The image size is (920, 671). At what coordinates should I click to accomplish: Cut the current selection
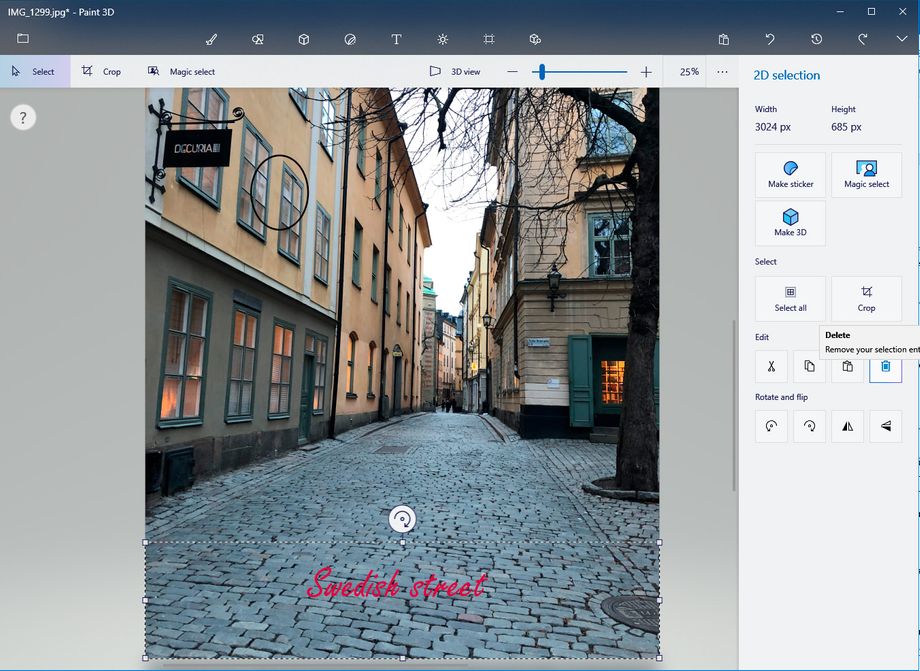click(x=771, y=367)
